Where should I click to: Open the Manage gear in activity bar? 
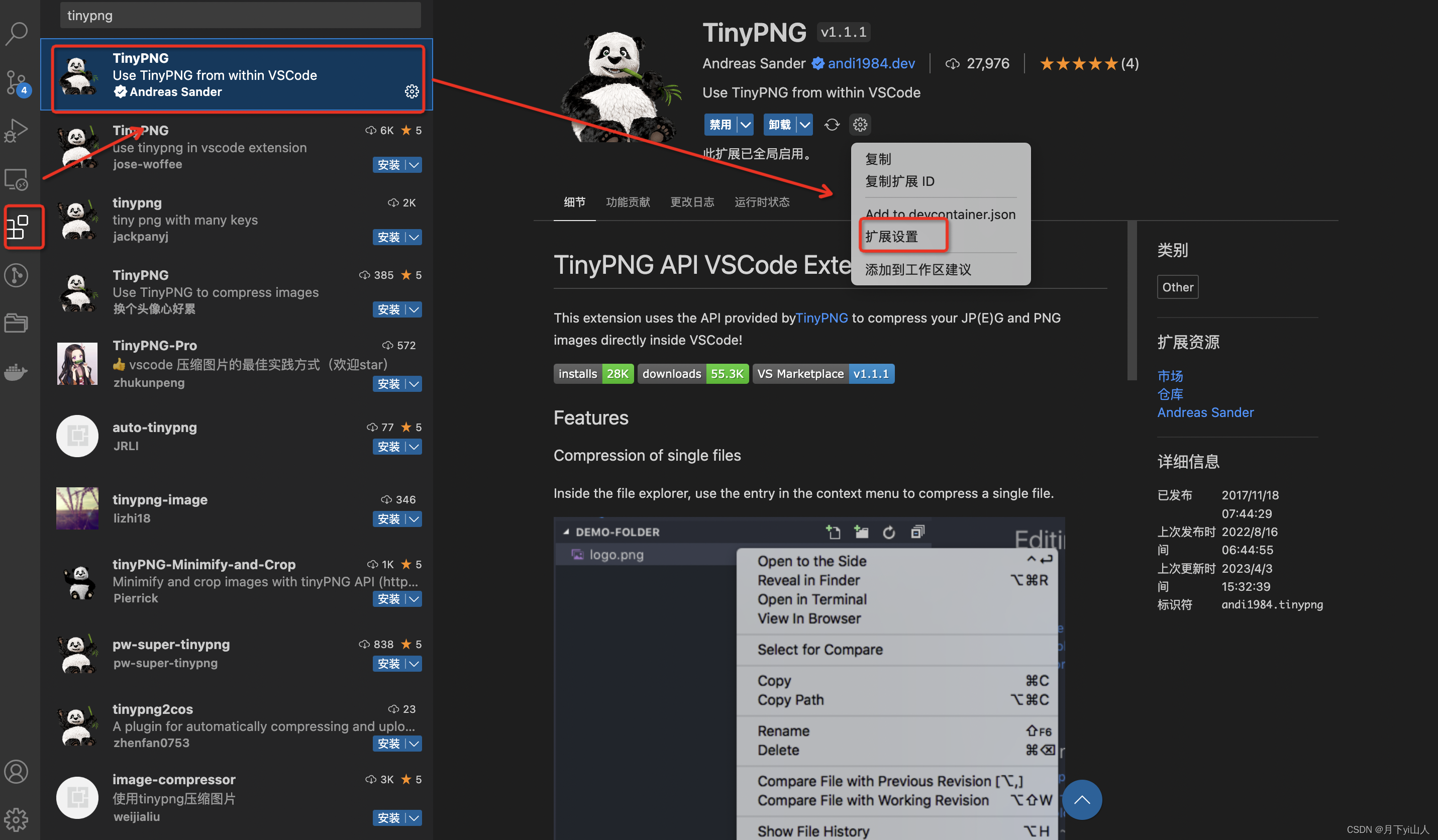[17, 820]
